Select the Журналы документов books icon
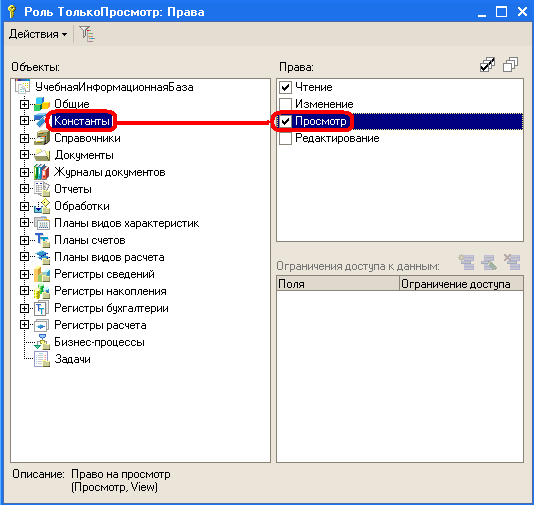Screen dimensions: 534x505 pyautogui.click(x=42, y=172)
